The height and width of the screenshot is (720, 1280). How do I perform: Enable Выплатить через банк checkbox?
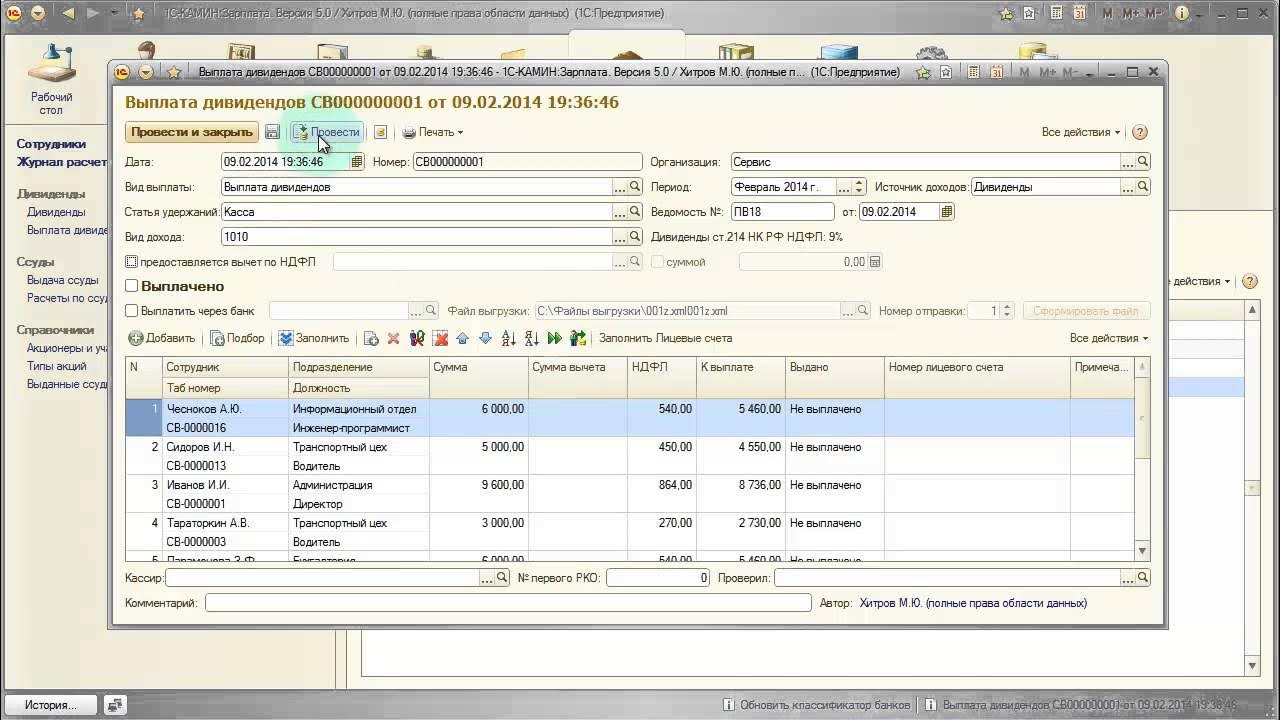pyautogui.click(x=131, y=311)
